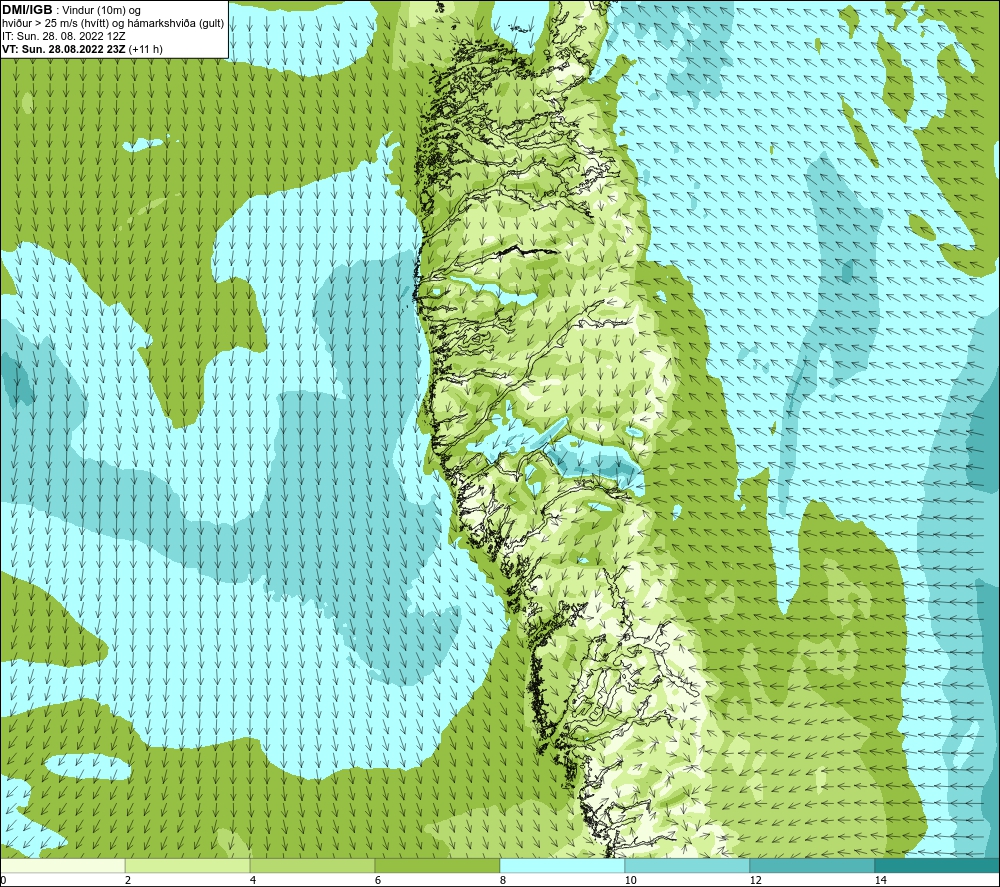This screenshot has height=887, width=1000.
Task: Click the '4' label on the wind scale
Action: 253,881
